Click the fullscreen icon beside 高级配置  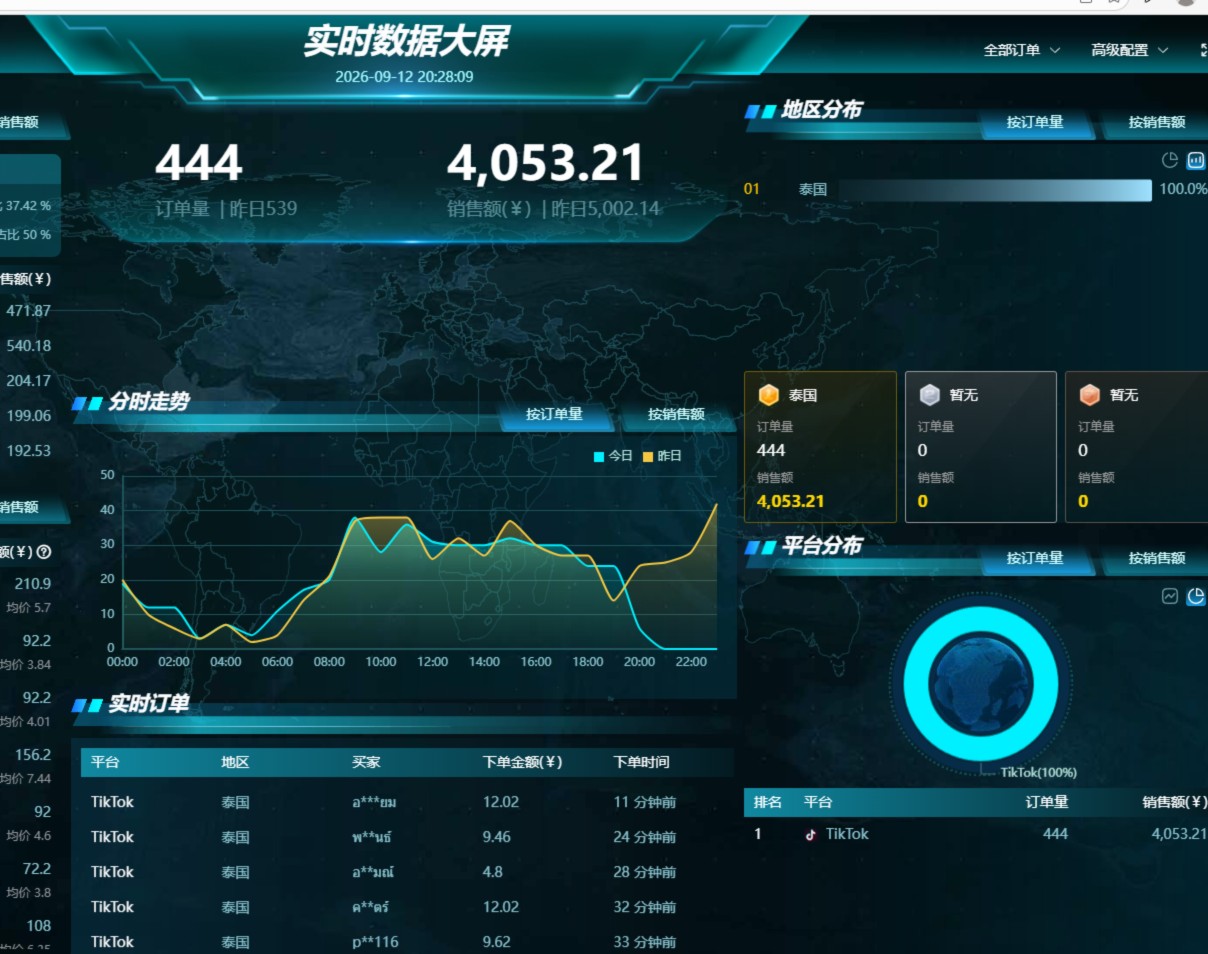point(1203,50)
